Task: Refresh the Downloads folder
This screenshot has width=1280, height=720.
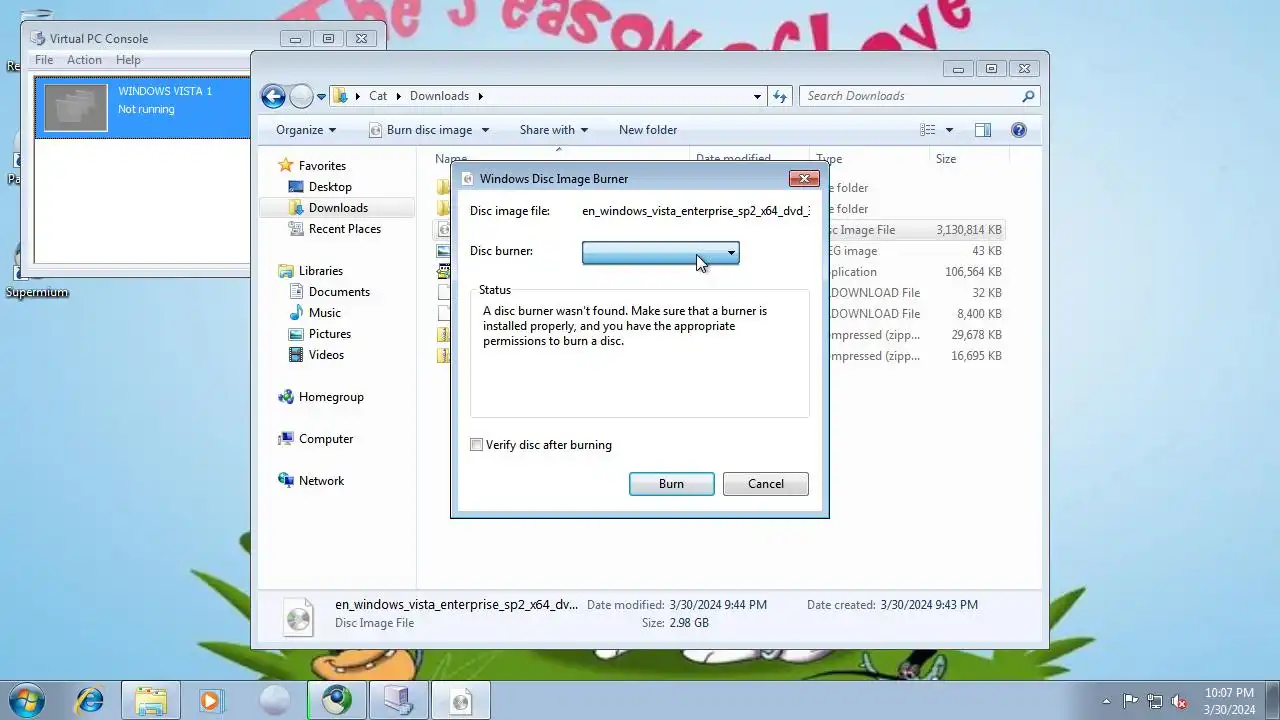Action: (x=780, y=96)
